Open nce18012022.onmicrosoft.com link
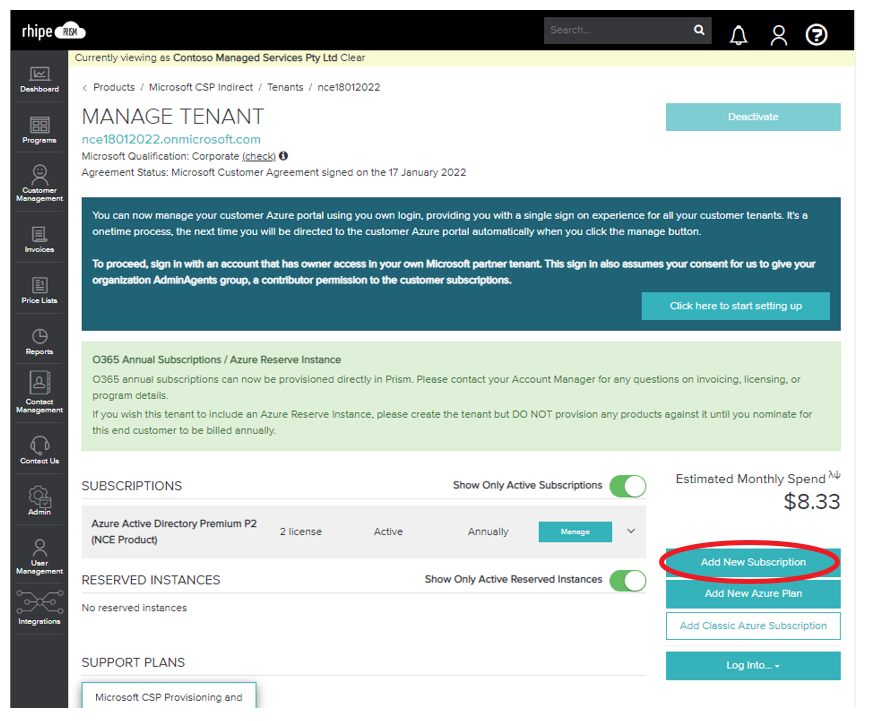 [x=171, y=139]
